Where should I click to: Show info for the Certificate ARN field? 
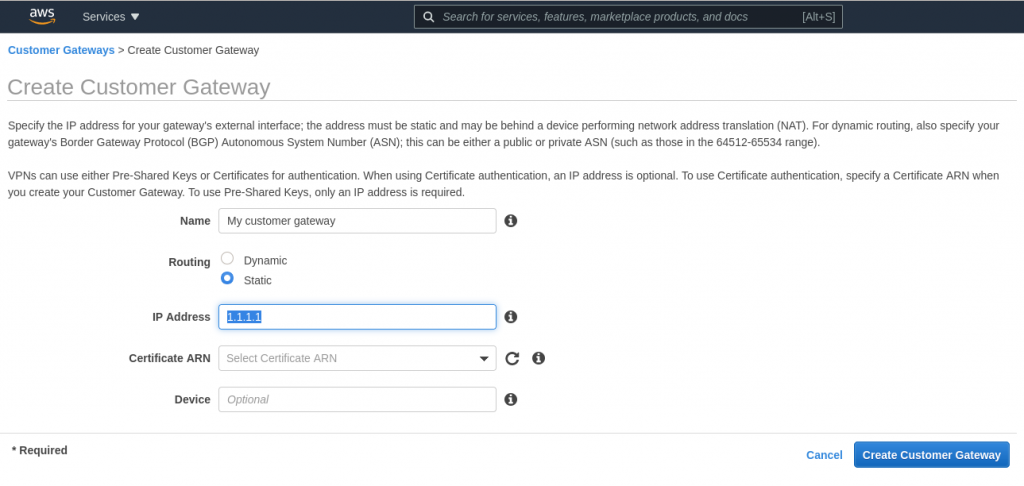[x=538, y=358]
